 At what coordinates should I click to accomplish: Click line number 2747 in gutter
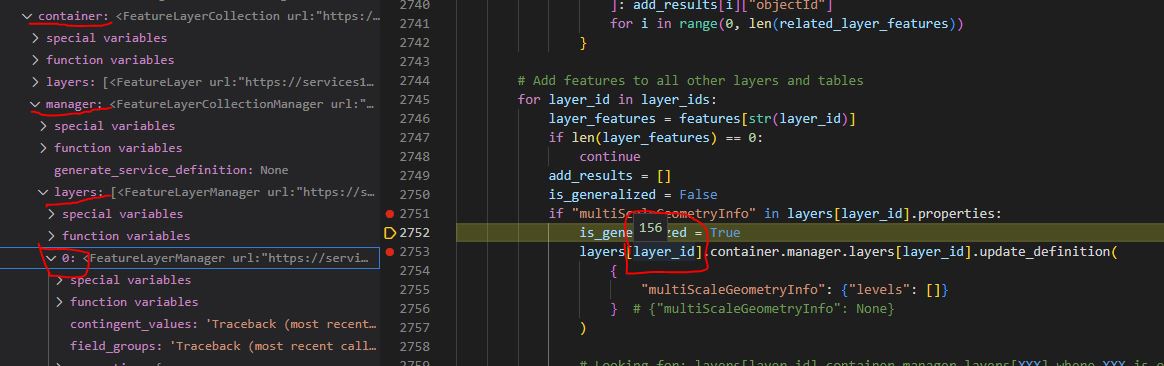[x=415, y=137]
